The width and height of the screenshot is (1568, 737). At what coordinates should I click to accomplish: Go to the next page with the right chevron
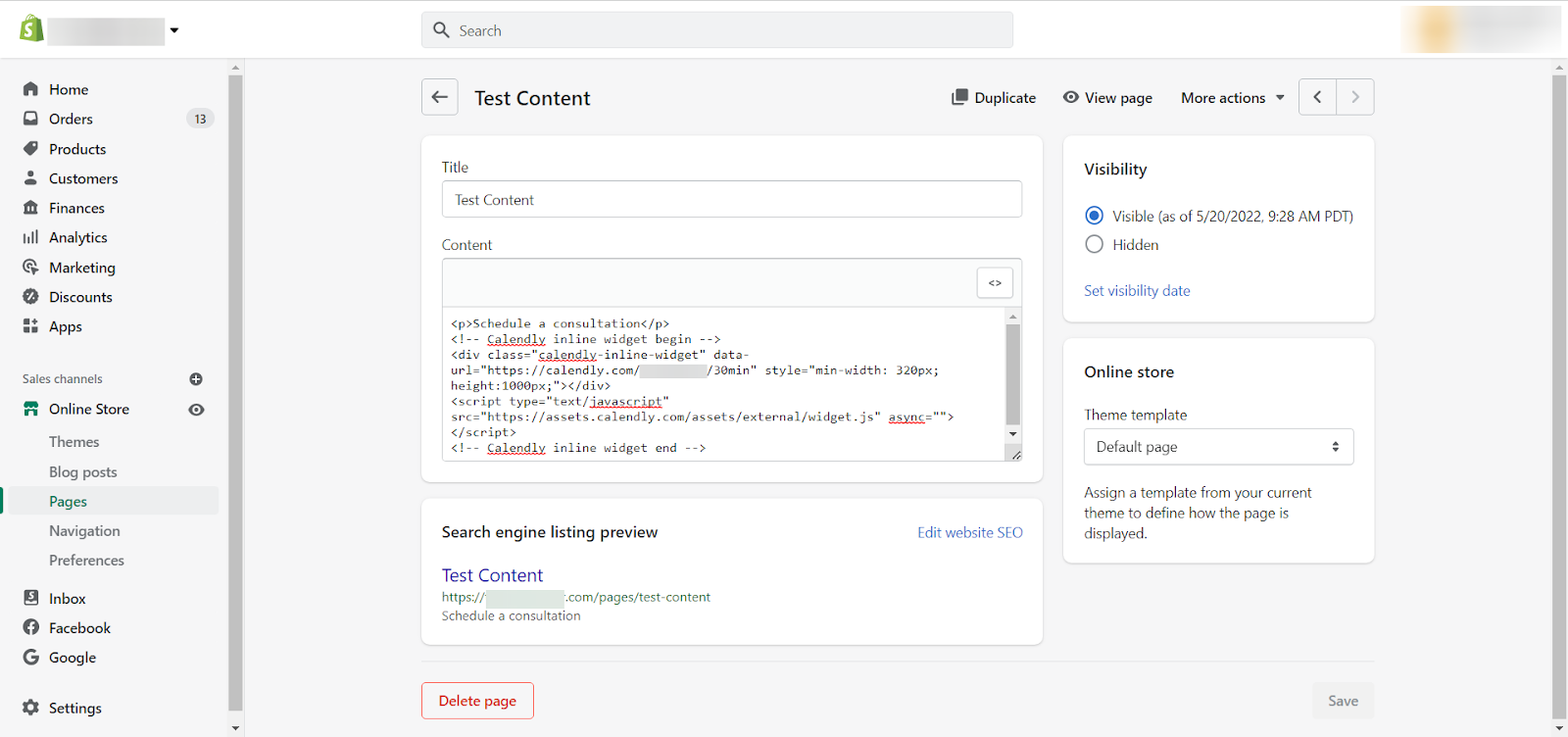coord(1355,97)
